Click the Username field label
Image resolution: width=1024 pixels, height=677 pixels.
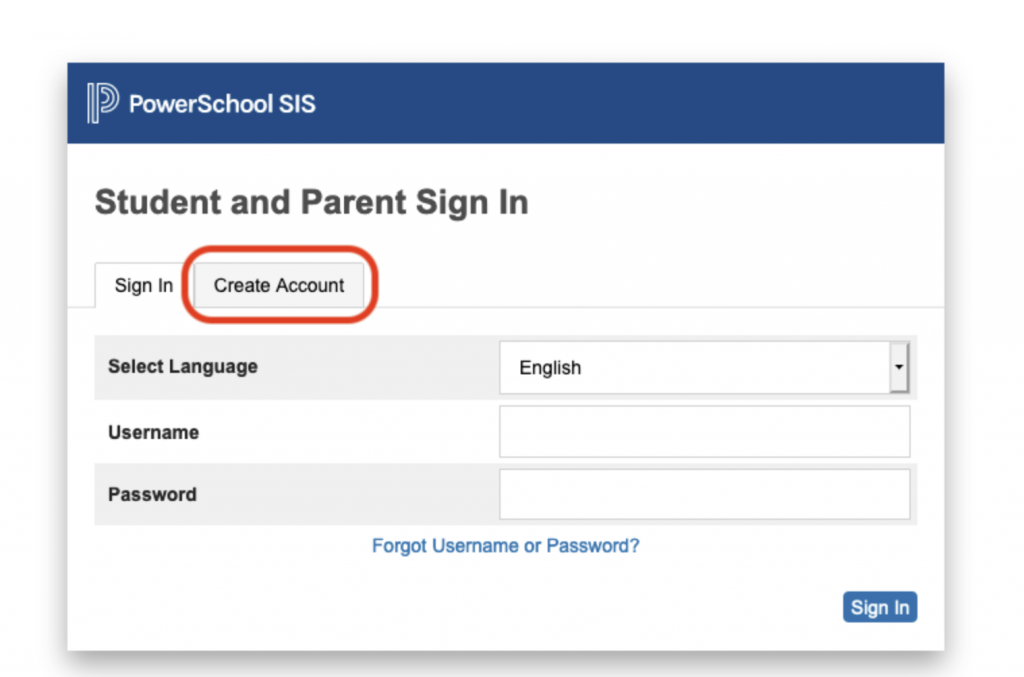tap(153, 432)
